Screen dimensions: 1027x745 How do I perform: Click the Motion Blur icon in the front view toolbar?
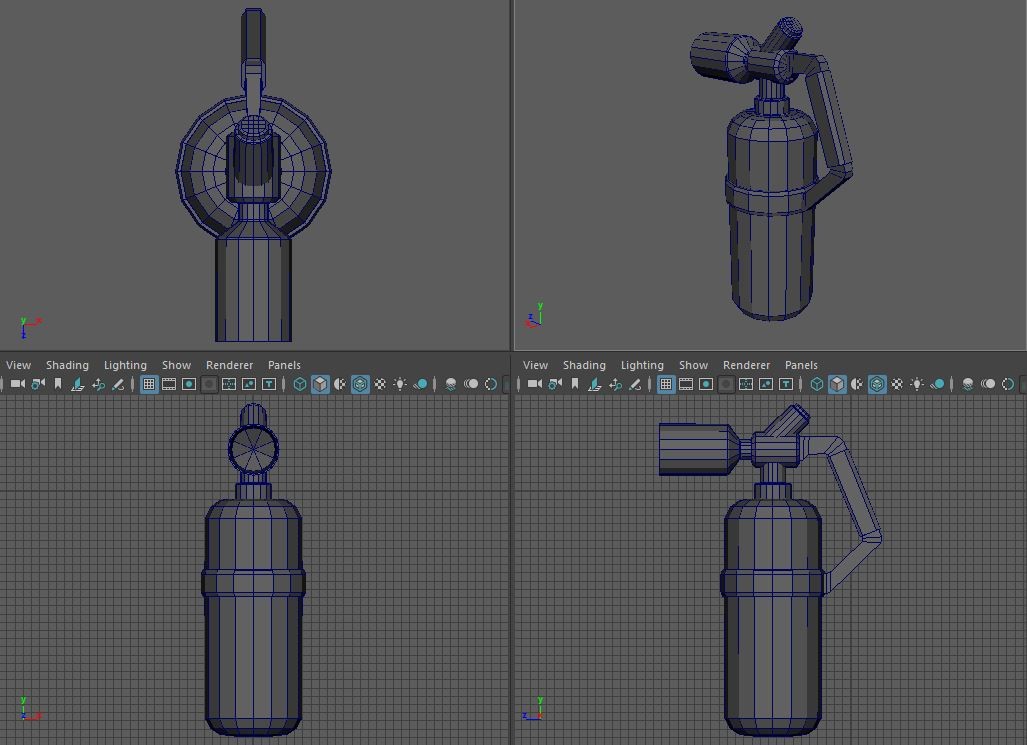click(470, 384)
